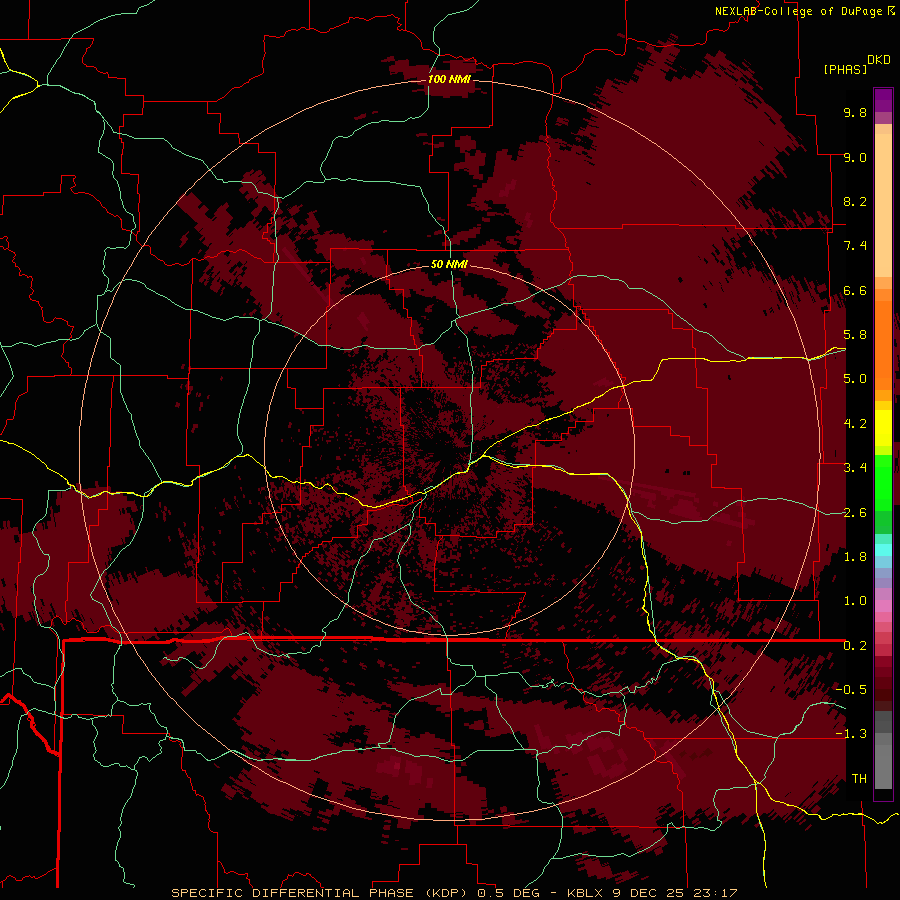900x900 pixels.
Task: Click the 1.0 value on the color scale
Action: tap(855, 601)
